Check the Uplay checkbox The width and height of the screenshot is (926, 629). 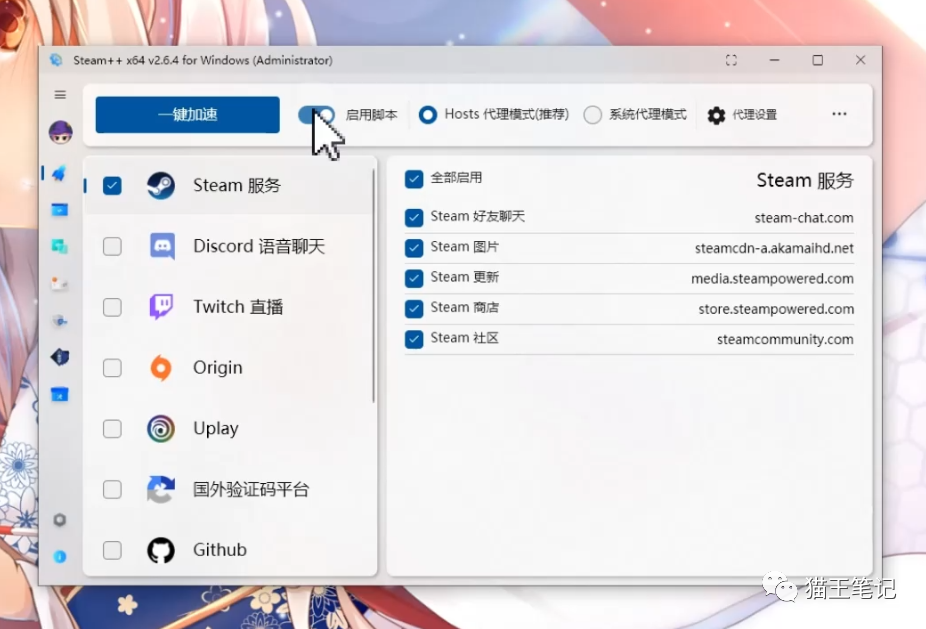click(112, 429)
